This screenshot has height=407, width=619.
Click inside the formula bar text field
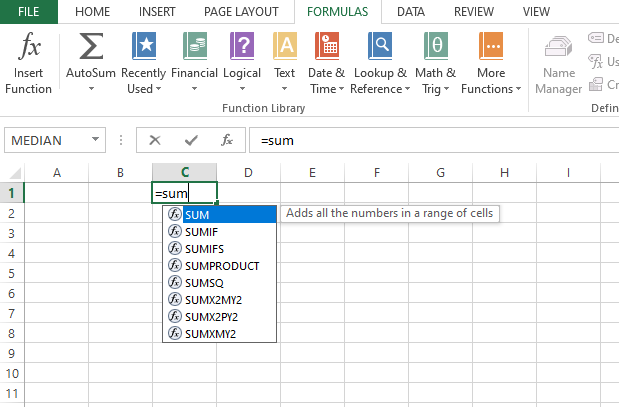pos(430,141)
